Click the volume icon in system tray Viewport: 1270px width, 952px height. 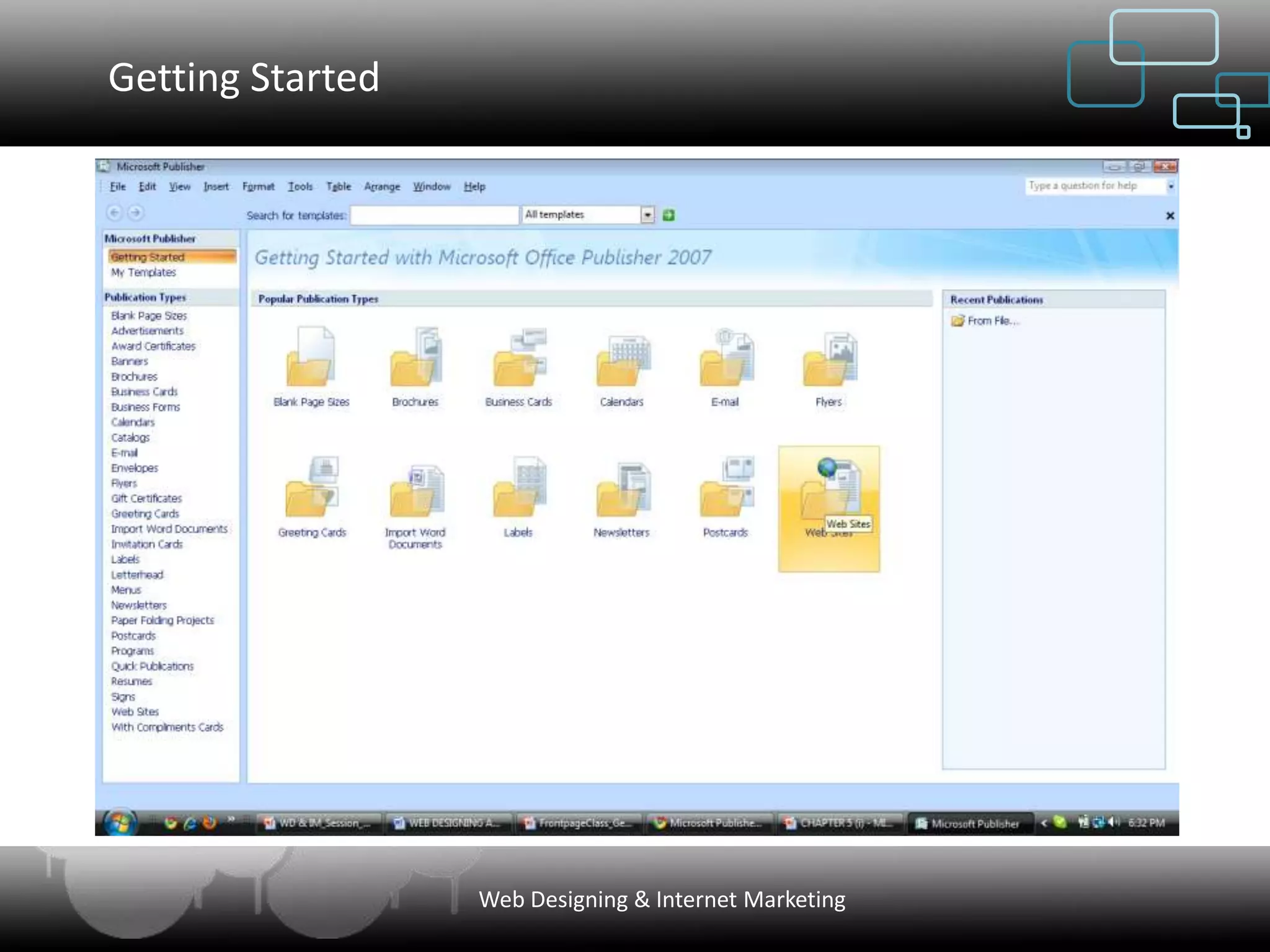(x=1114, y=822)
